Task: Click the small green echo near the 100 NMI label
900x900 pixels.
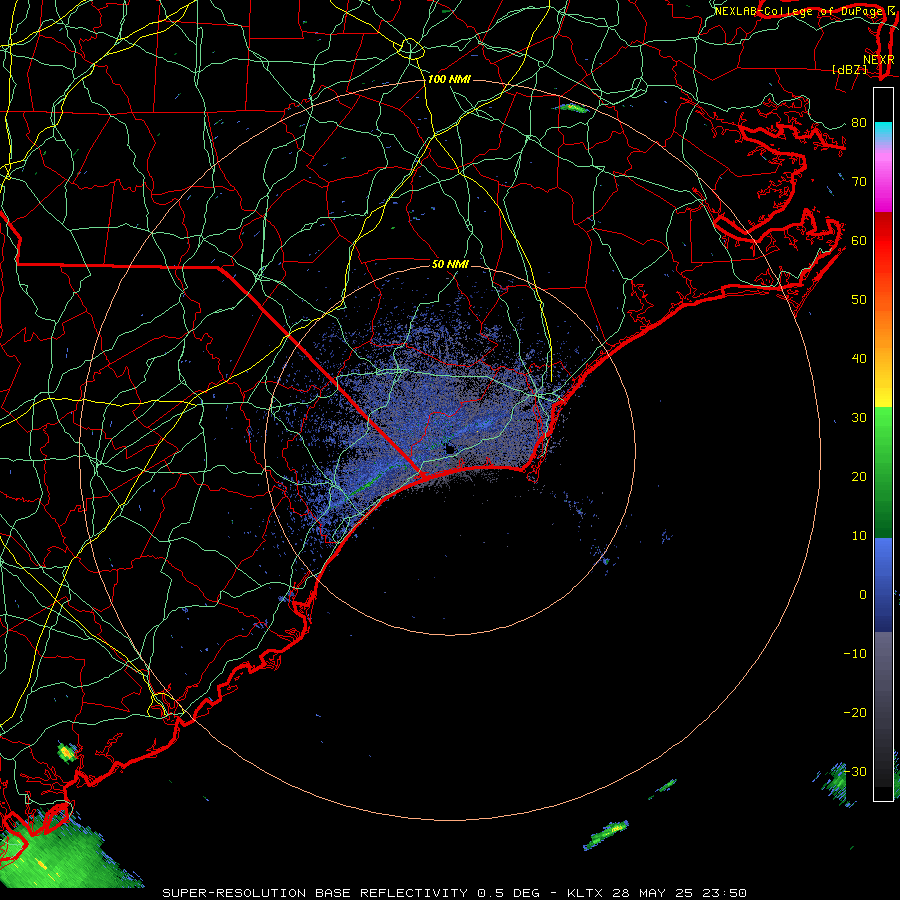Action: [572, 107]
